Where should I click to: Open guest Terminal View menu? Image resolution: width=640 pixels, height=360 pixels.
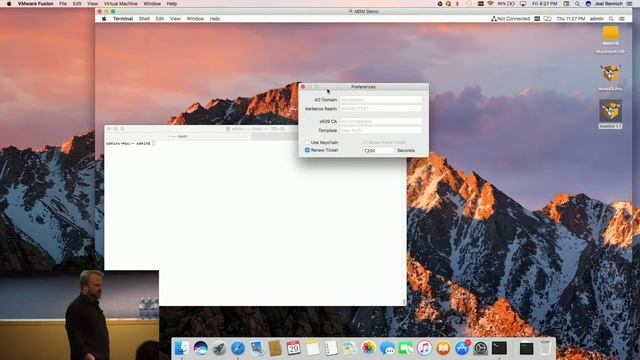pos(175,19)
